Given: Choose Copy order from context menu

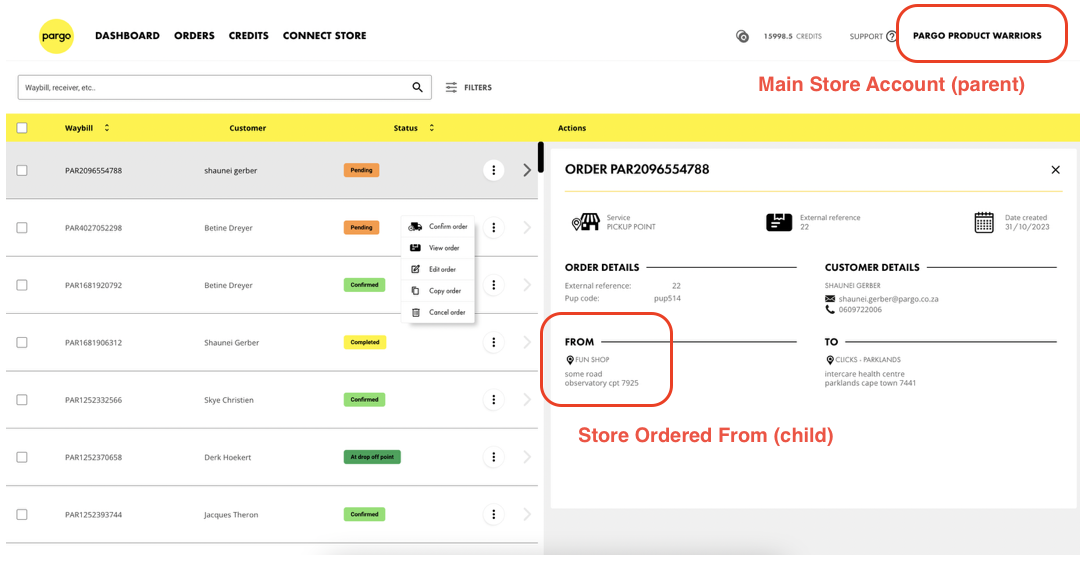Looking at the screenshot, I should point(438,291).
